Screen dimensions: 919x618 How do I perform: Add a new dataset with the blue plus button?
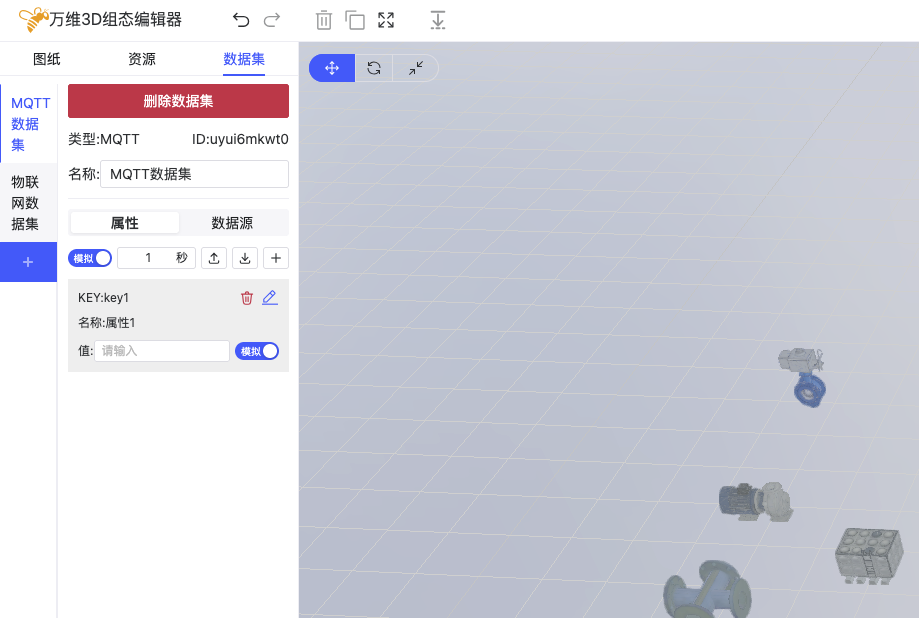click(28, 262)
